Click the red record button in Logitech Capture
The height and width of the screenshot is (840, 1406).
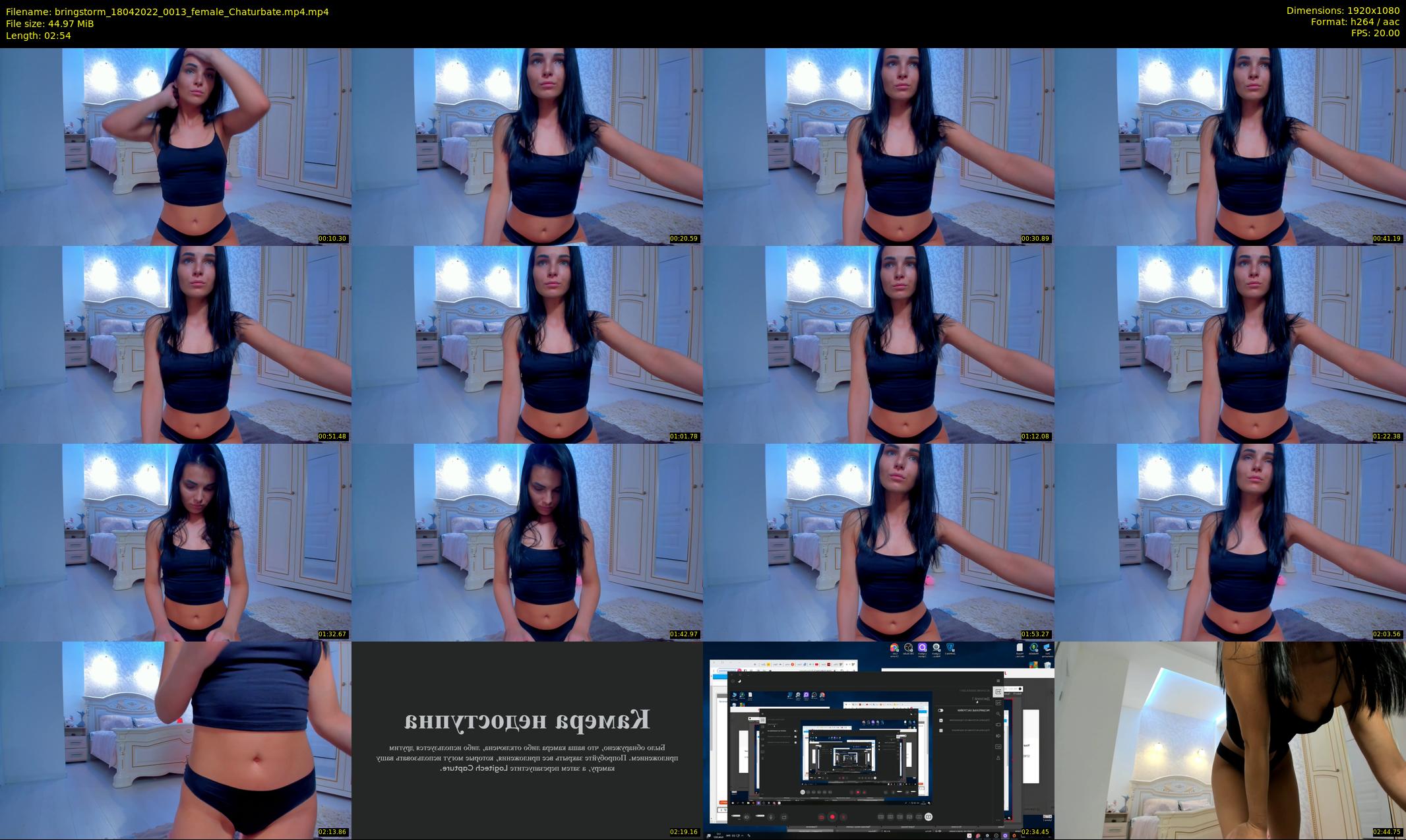(x=832, y=817)
